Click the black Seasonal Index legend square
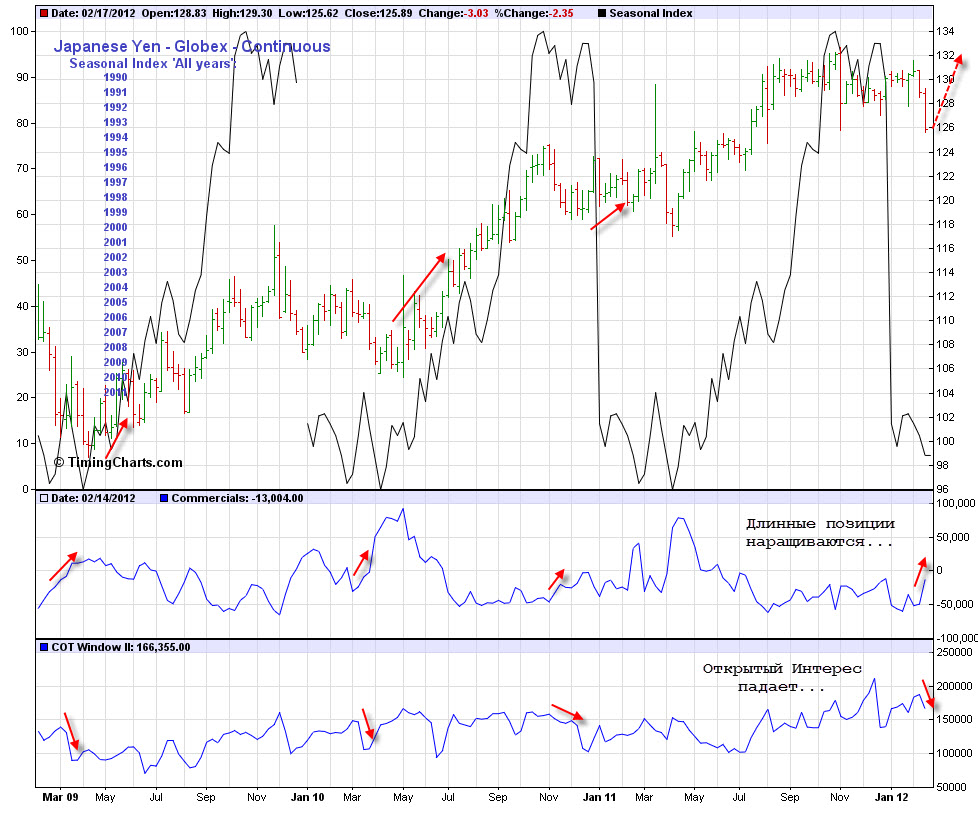The image size is (978, 817). click(x=600, y=14)
